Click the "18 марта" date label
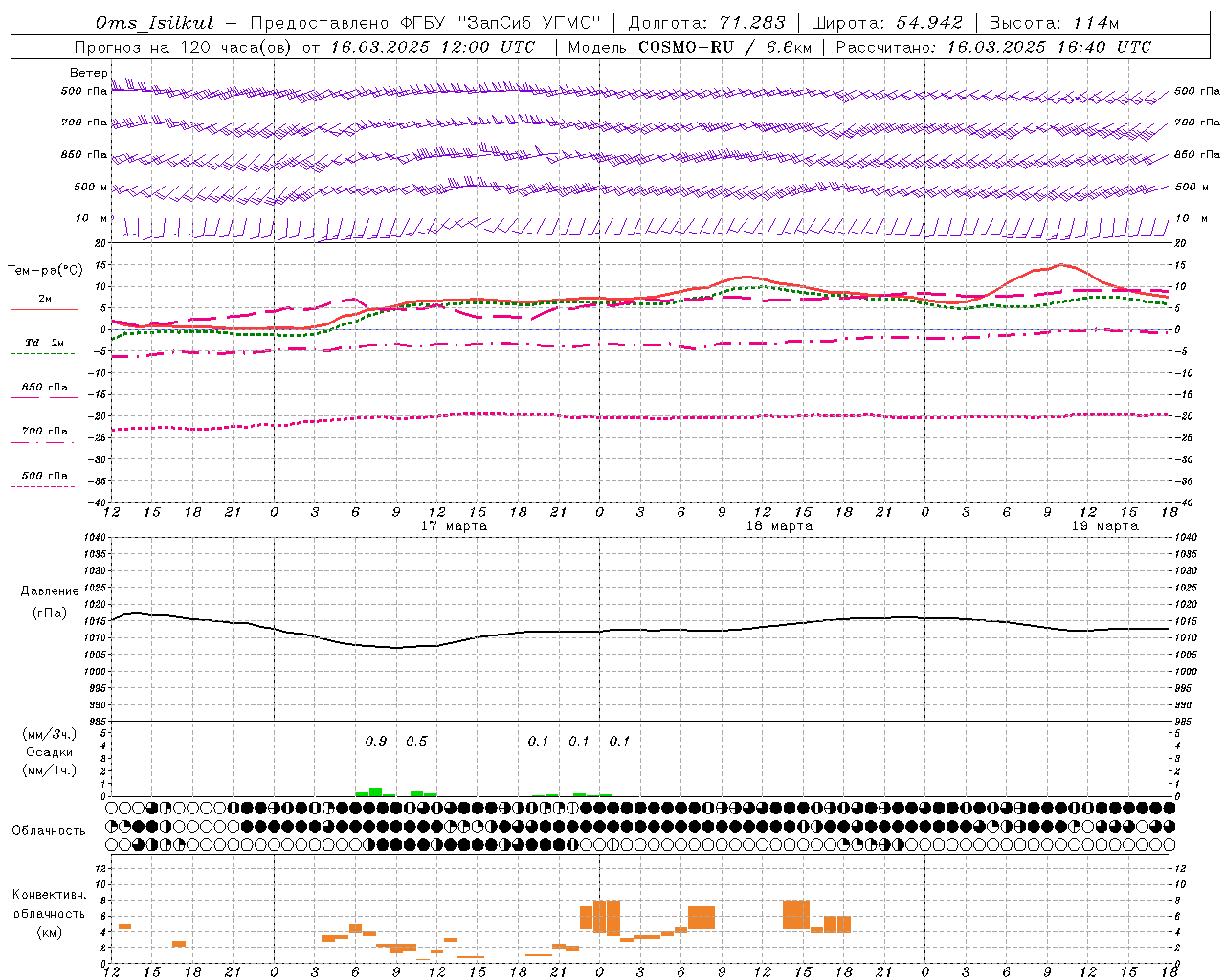The height and width of the screenshot is (980, 1225). click(779, 526)
